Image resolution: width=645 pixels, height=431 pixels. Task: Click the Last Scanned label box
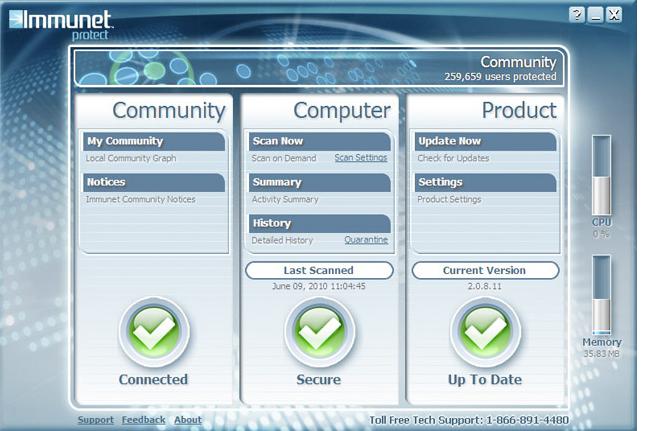click(x=319, y=270)
